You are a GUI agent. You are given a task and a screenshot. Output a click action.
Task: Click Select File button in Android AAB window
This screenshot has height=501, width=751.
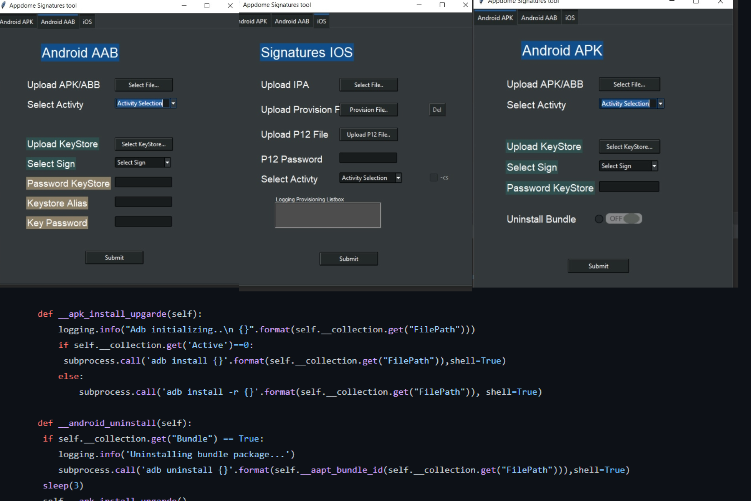click(x=144, y=85)
